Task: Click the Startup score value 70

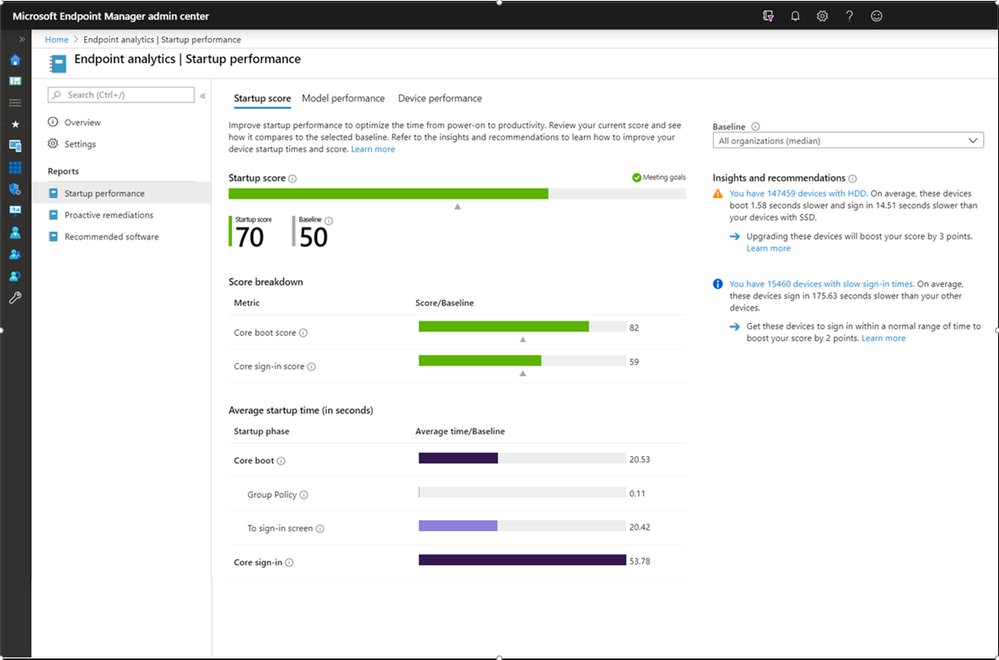Action: pos(250,238)
